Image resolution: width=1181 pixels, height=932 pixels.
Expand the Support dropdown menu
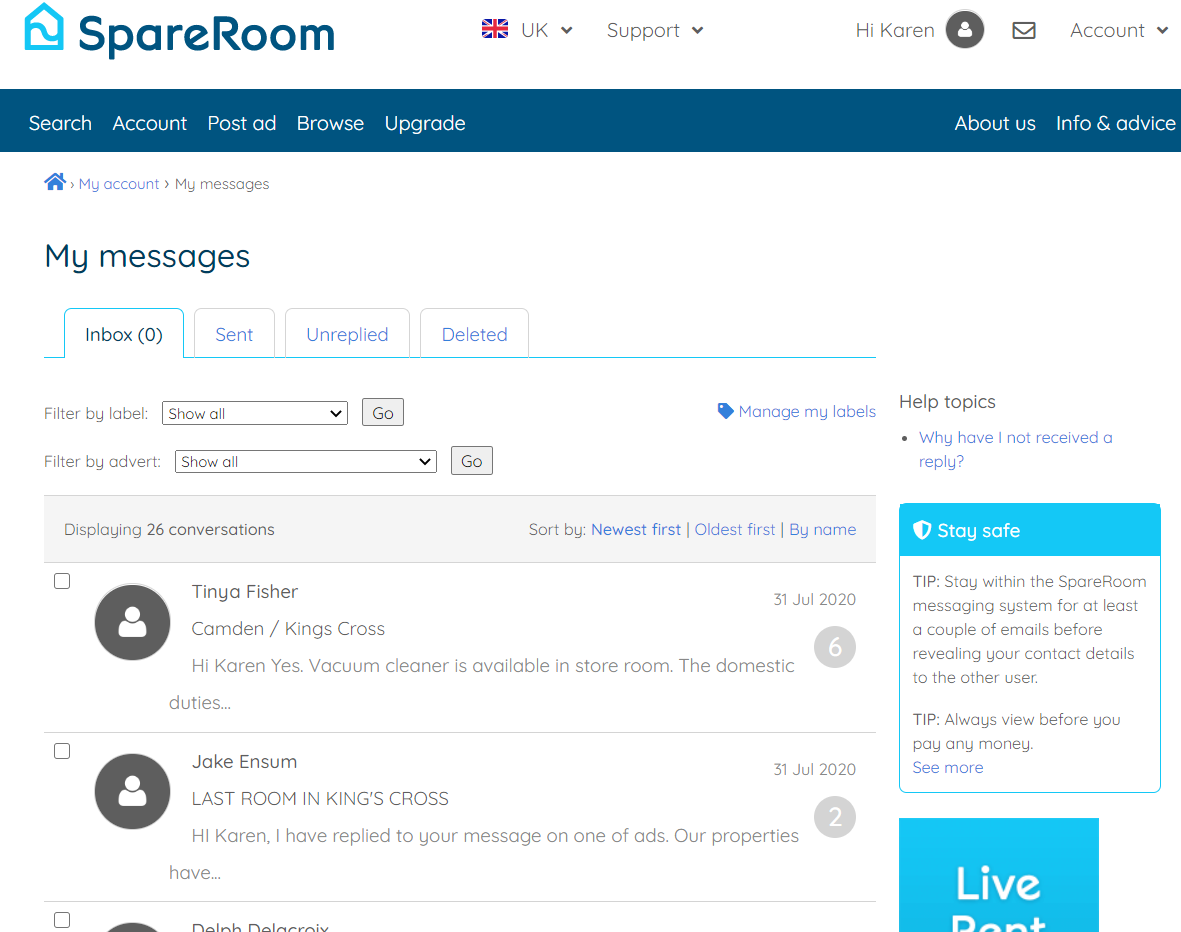click(x=655, y=30)
